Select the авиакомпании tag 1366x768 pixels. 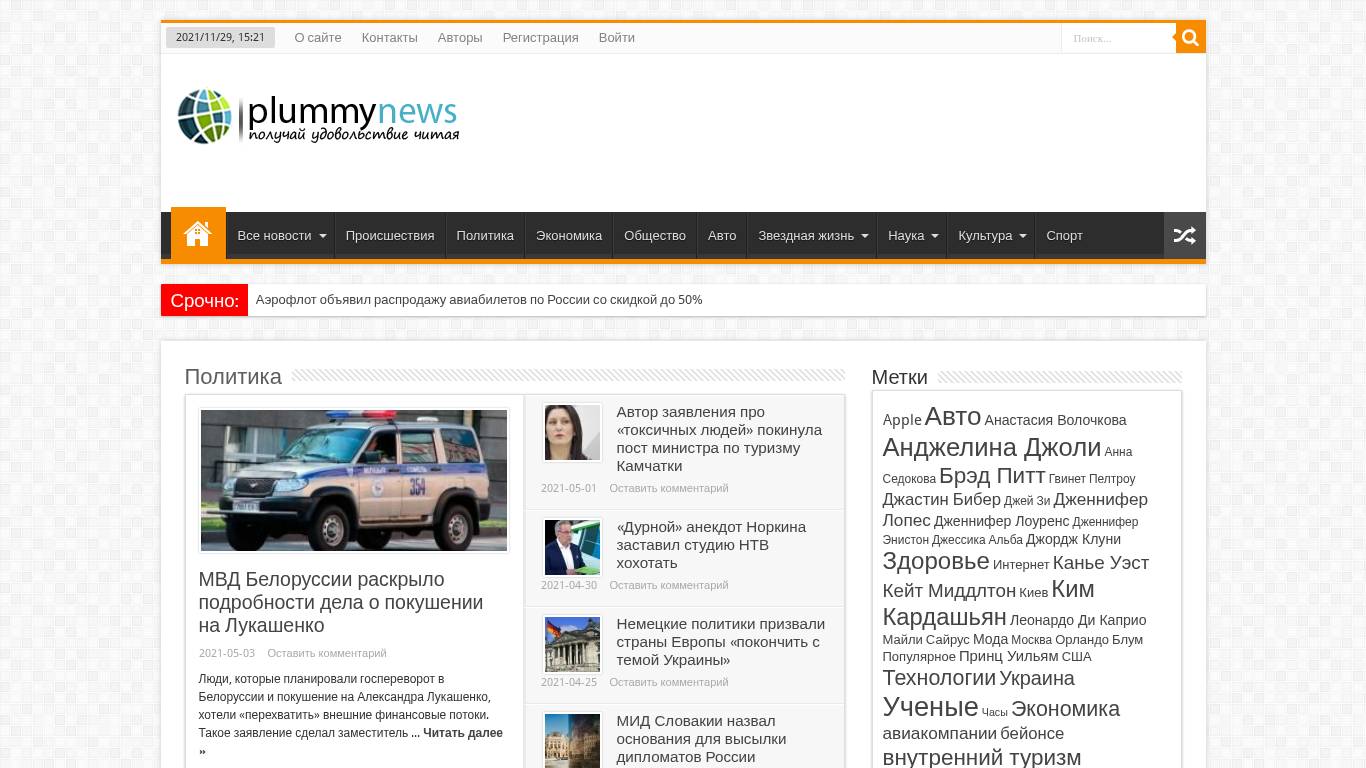pyautogui.click(x=939, y=733)
